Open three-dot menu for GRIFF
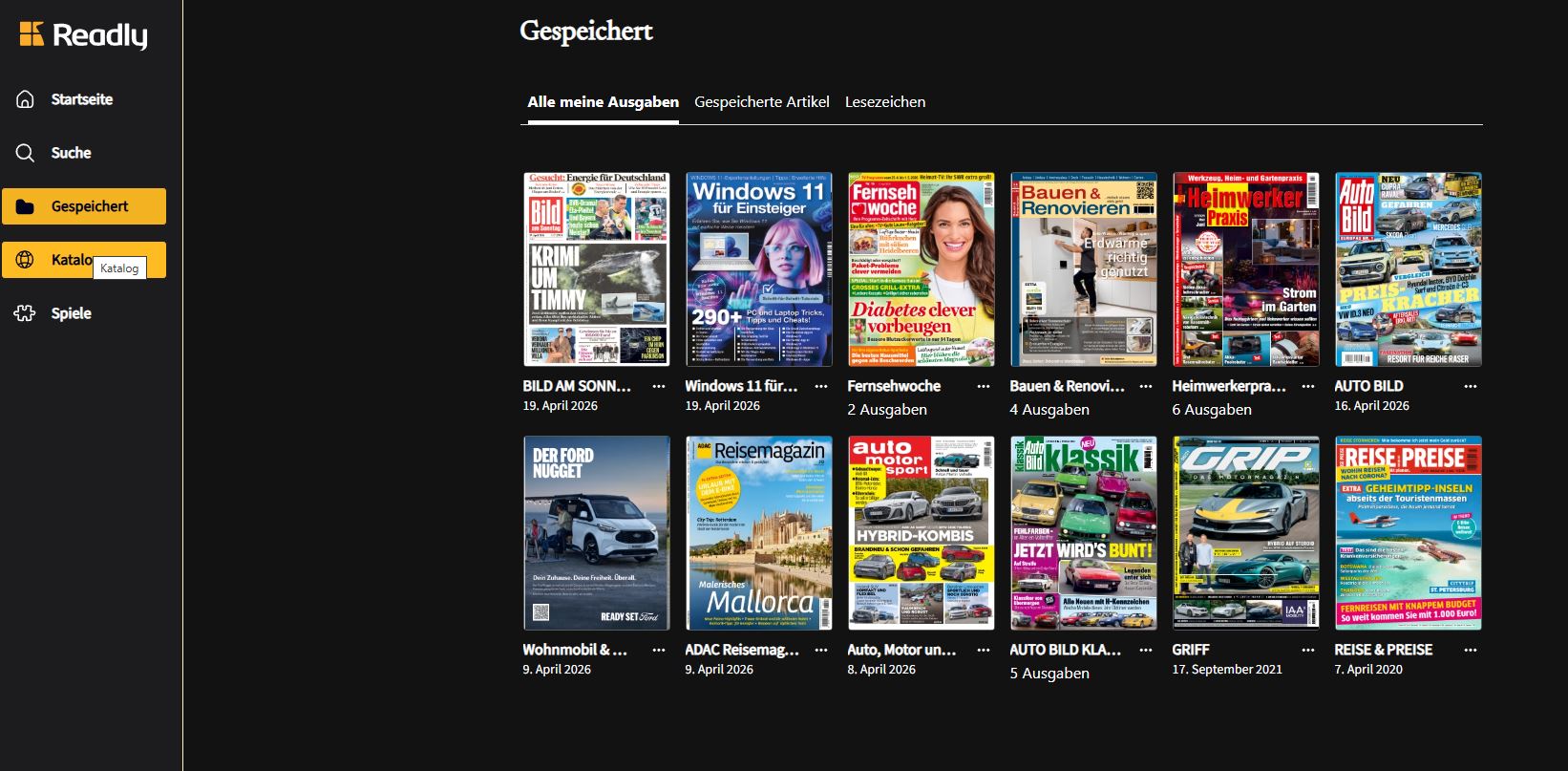This screenshot has height=771, width=1568. (1308, 651)
